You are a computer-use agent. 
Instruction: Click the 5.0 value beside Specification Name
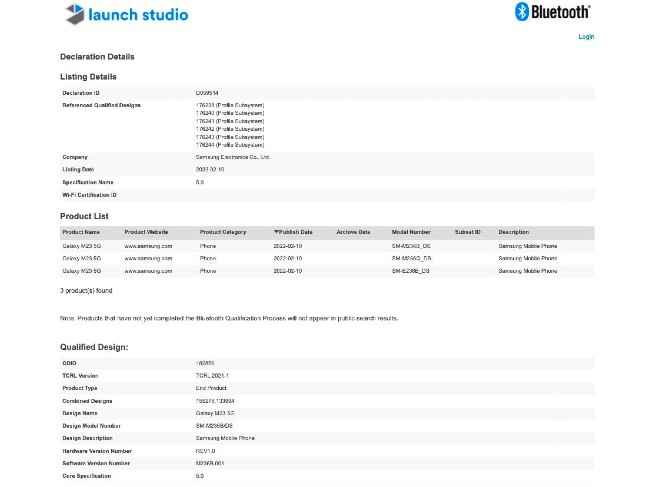click(200, 182)
